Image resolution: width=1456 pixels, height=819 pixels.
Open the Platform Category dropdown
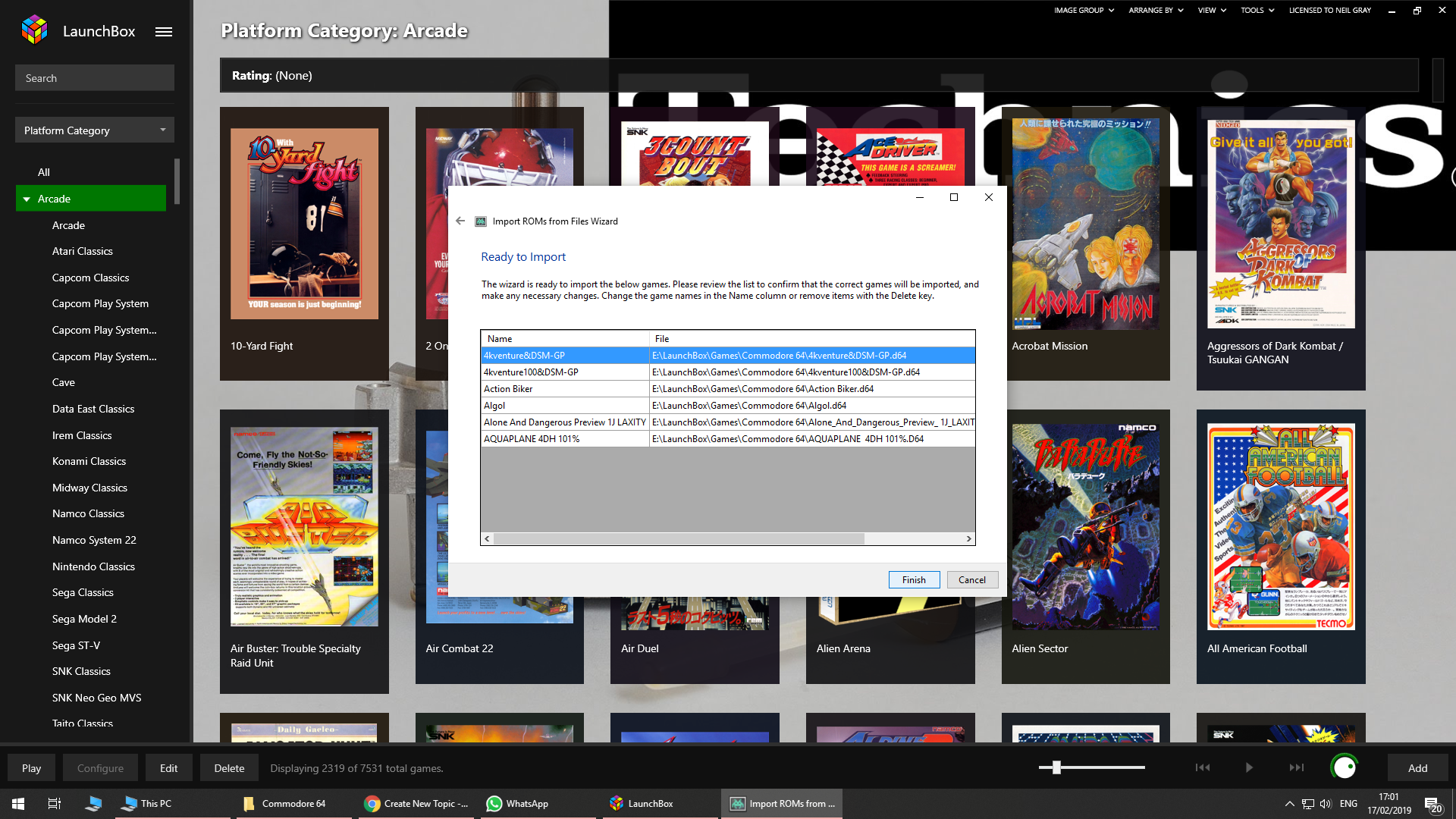pyautogui.click(x=95, y=130)
